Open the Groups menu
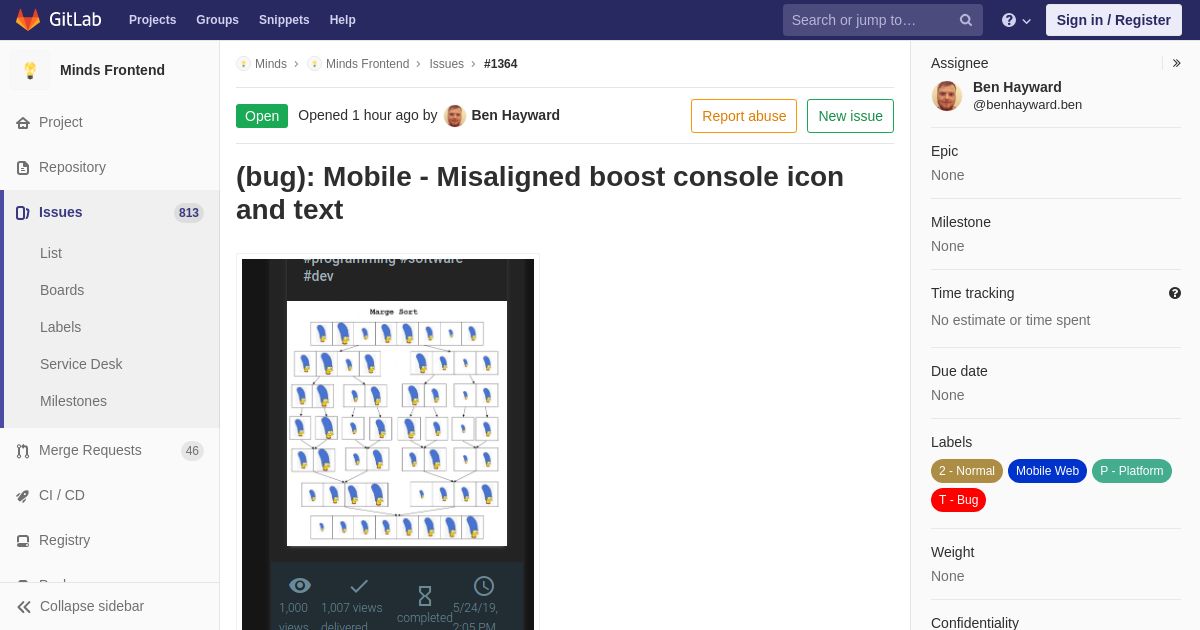This screenshot has height=630, width=1200. click(217, 20)
